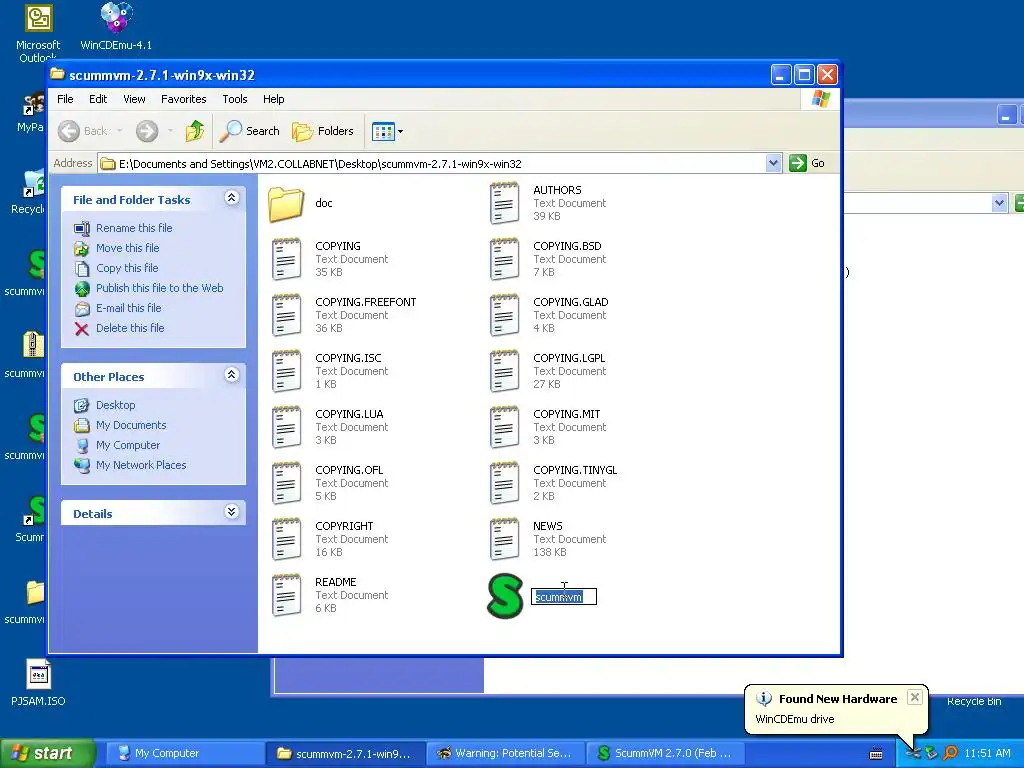This screenshot has width=1024, height=768.
Task: Open the Views dropdown button
Action: [387, 131]
